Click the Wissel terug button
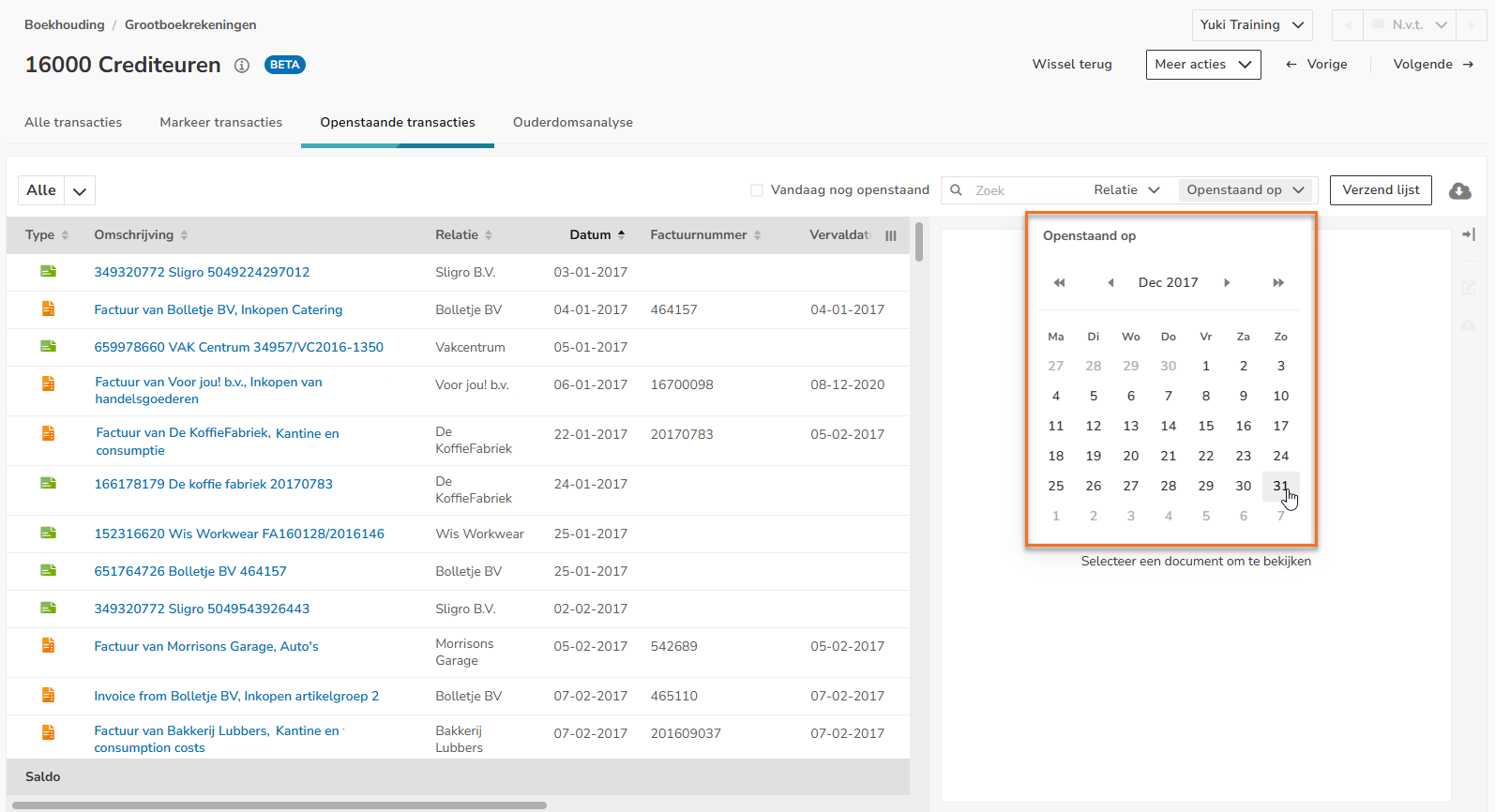 click(1072, 65)
